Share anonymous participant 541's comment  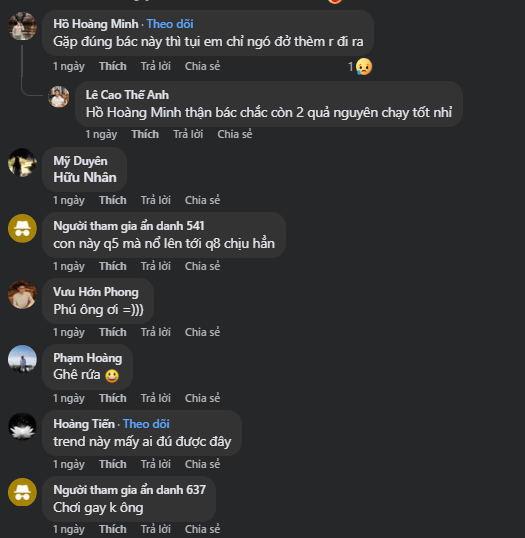click(x=202, y=266)
